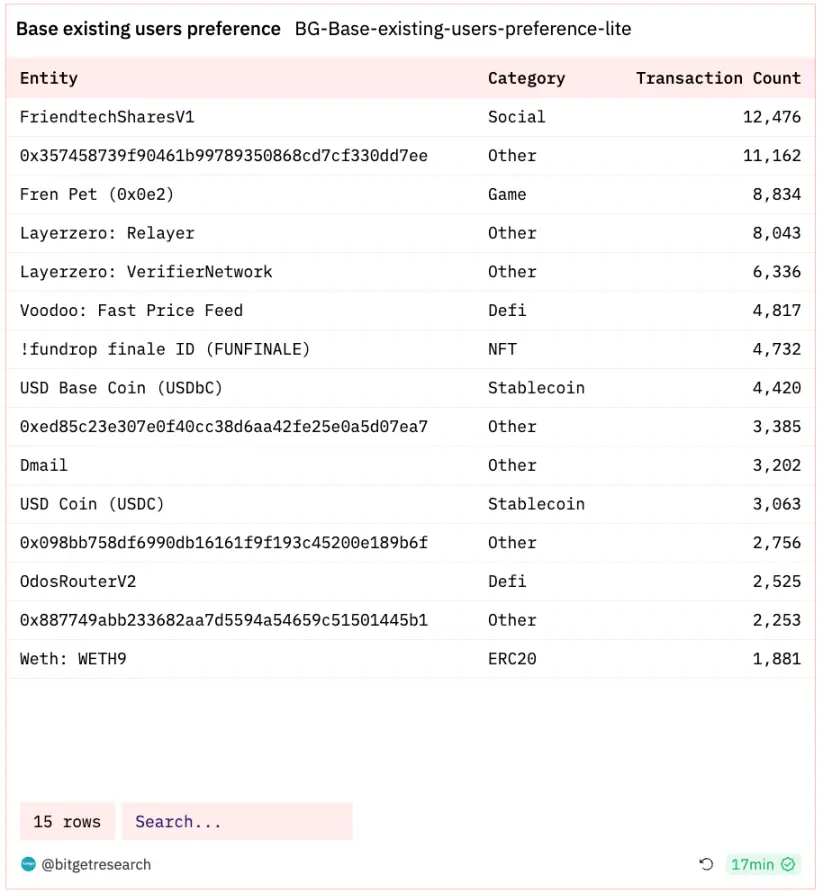Click the Weth: WETH9 entity cell
The width and height of the screenshot is (823, 893).
point(73,659)
